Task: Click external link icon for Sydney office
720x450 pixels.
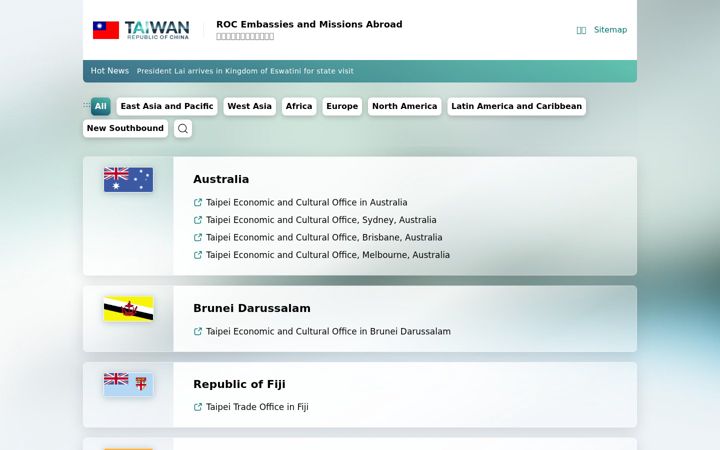Action: pos(198,220)
